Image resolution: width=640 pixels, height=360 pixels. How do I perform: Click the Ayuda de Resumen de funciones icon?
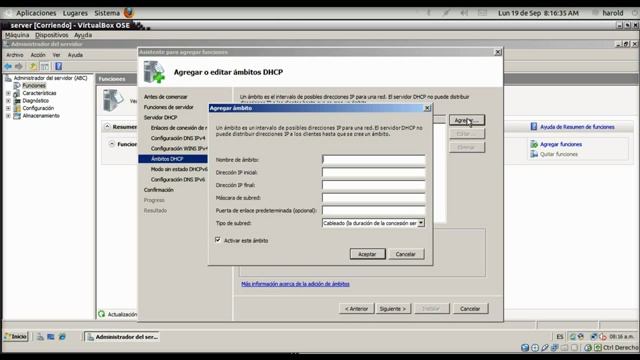click(534, 127)
